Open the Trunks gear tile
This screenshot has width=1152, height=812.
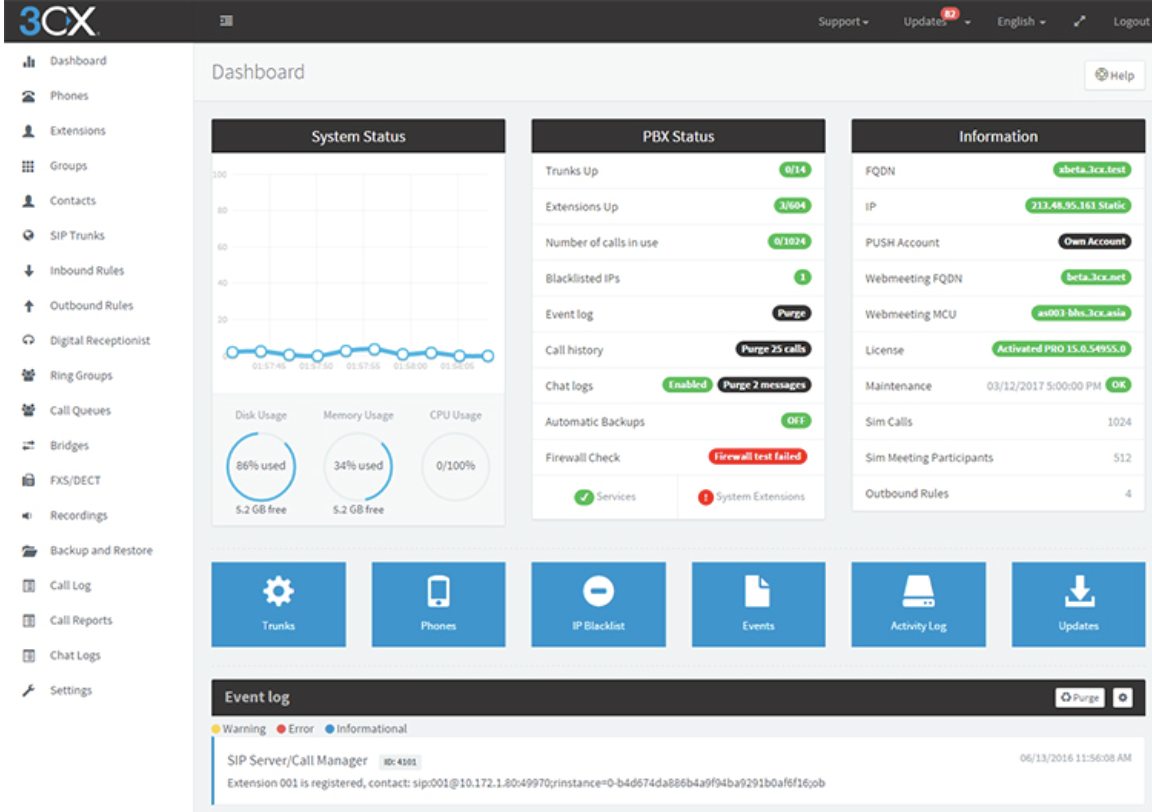click(278, 604)
